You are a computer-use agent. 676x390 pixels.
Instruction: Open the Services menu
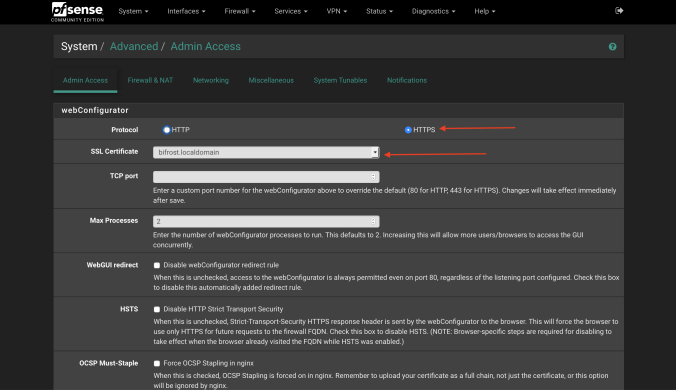(291, 11)
